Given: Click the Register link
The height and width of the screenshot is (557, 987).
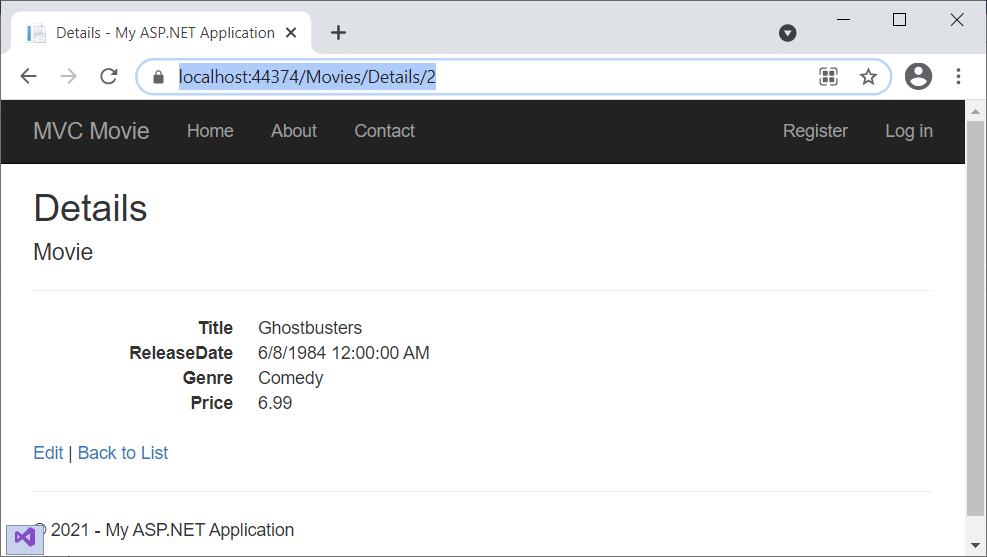Looking at the screenshot, I should coord(815,131).
